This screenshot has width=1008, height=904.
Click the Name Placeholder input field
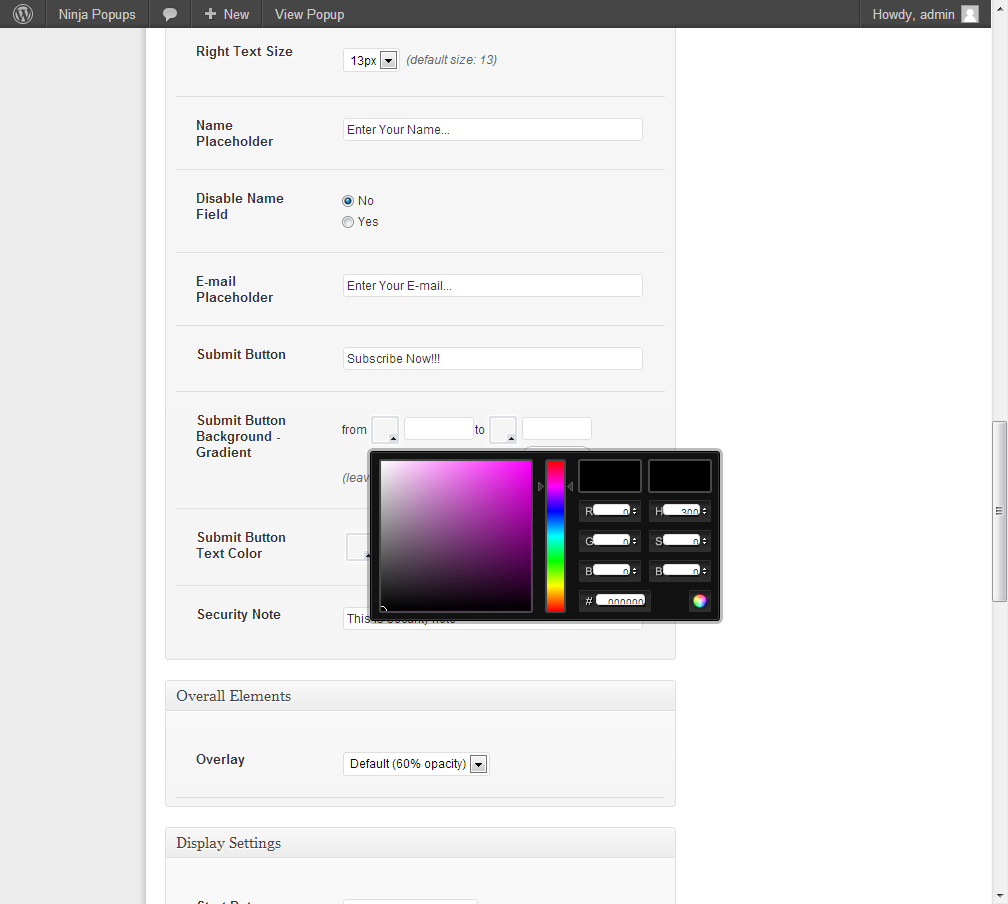pos(492,129)
